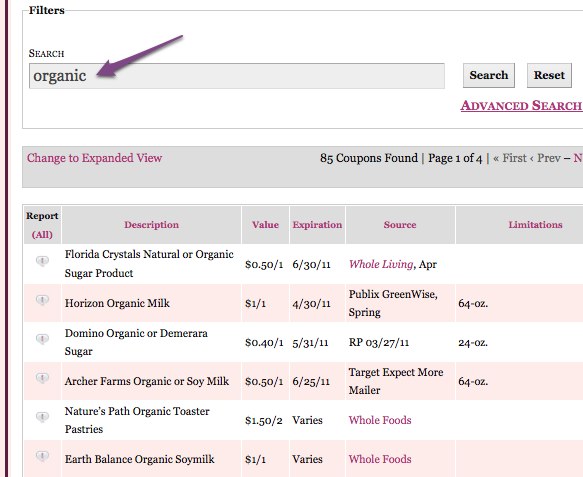Sort table by Description column
The height and width of the screenshot is (477, 583).
(151, 225)
